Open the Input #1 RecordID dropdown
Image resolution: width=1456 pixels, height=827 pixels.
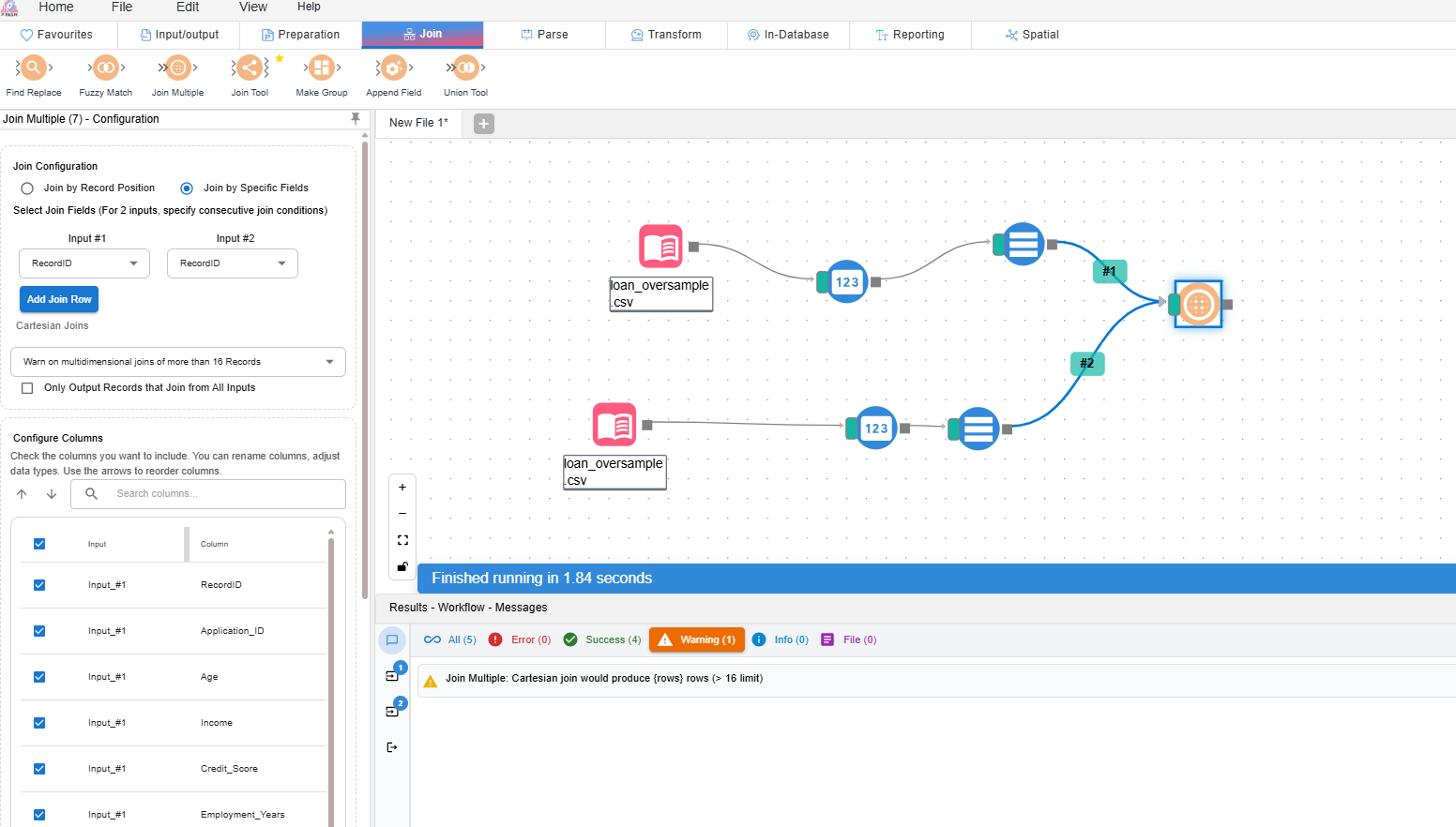pos(83,263)
